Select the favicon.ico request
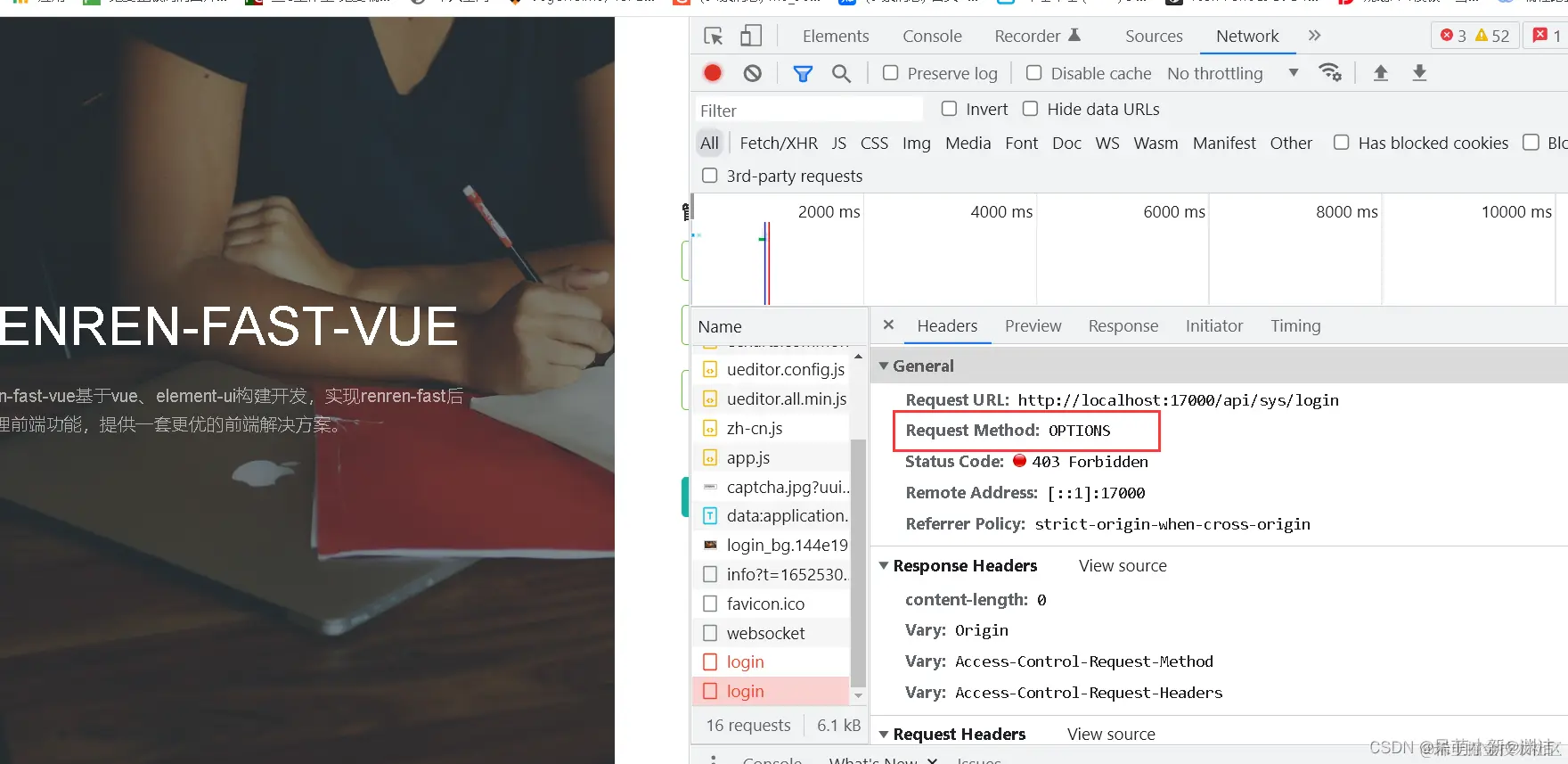The height and width of the screenshot is (764, 1568). (772, 604)
